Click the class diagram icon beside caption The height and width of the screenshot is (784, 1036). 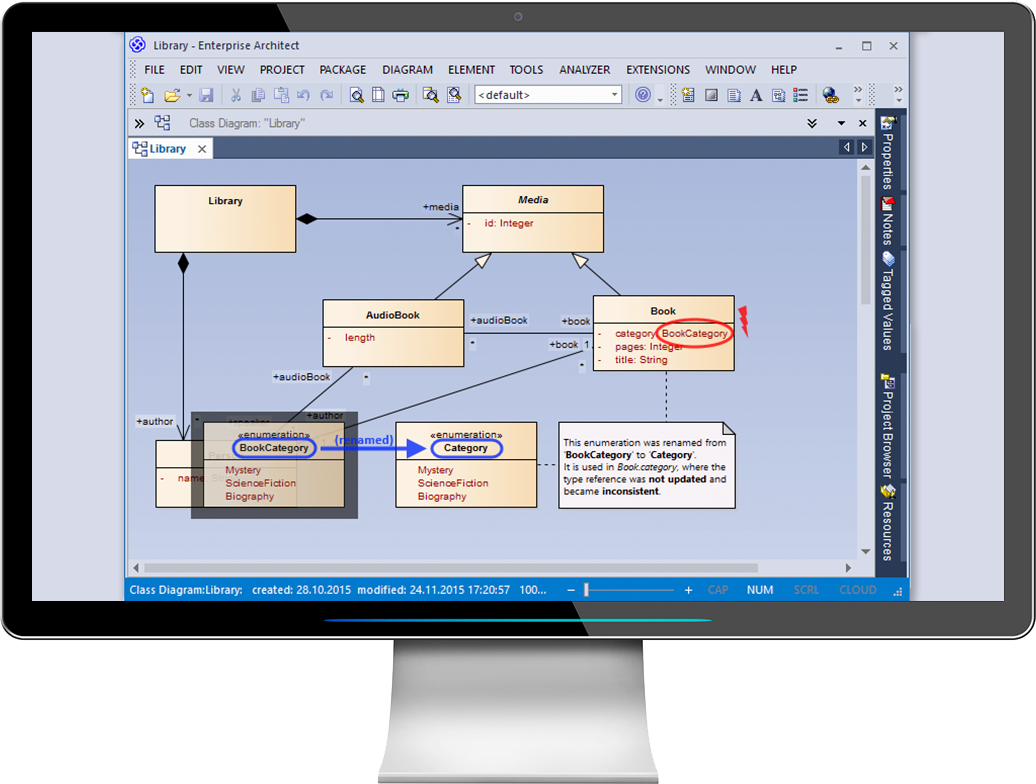click(163, 123)
